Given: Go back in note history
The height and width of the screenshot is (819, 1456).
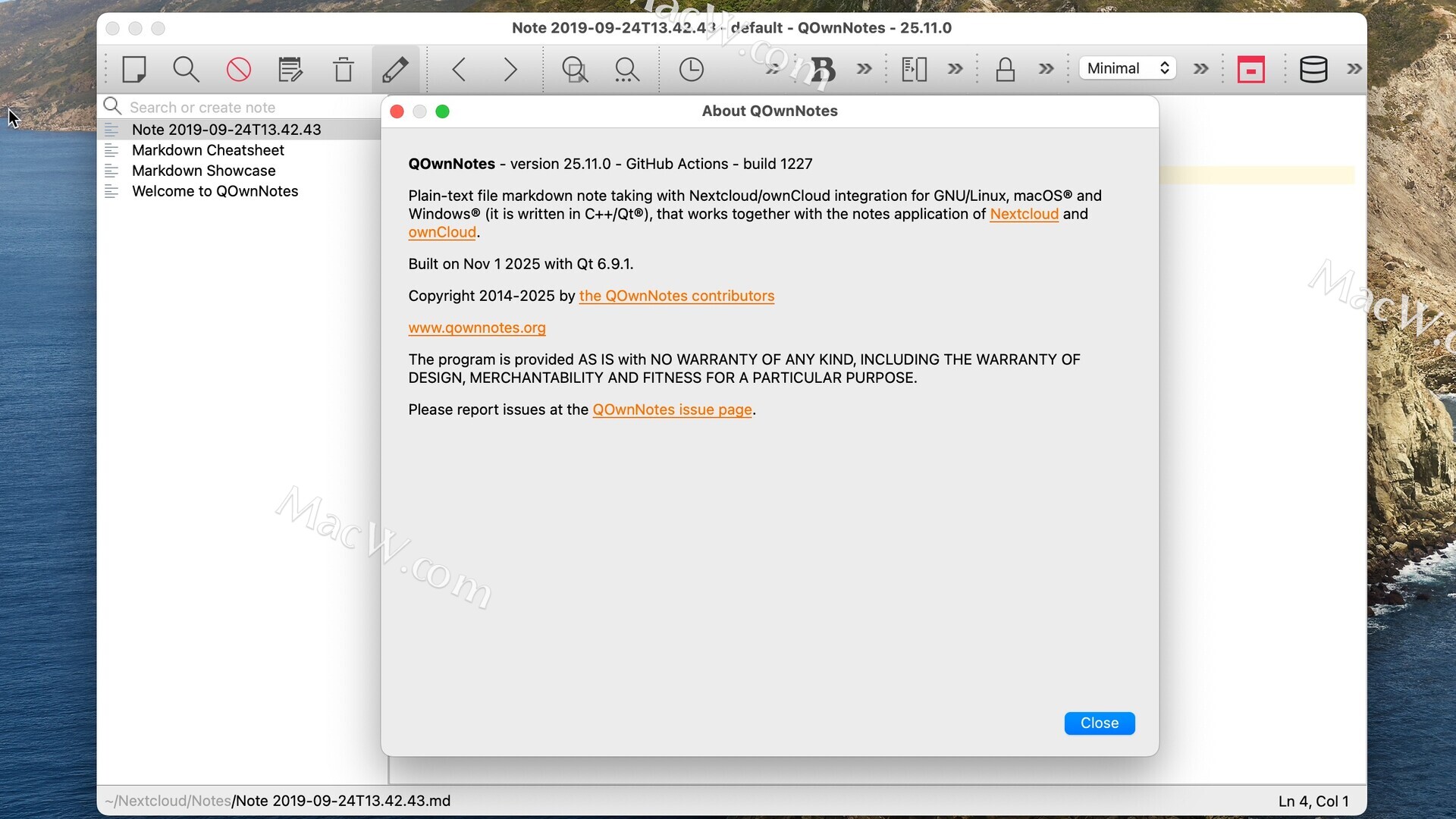Looking at the screenshot, I should pos(459,69).
